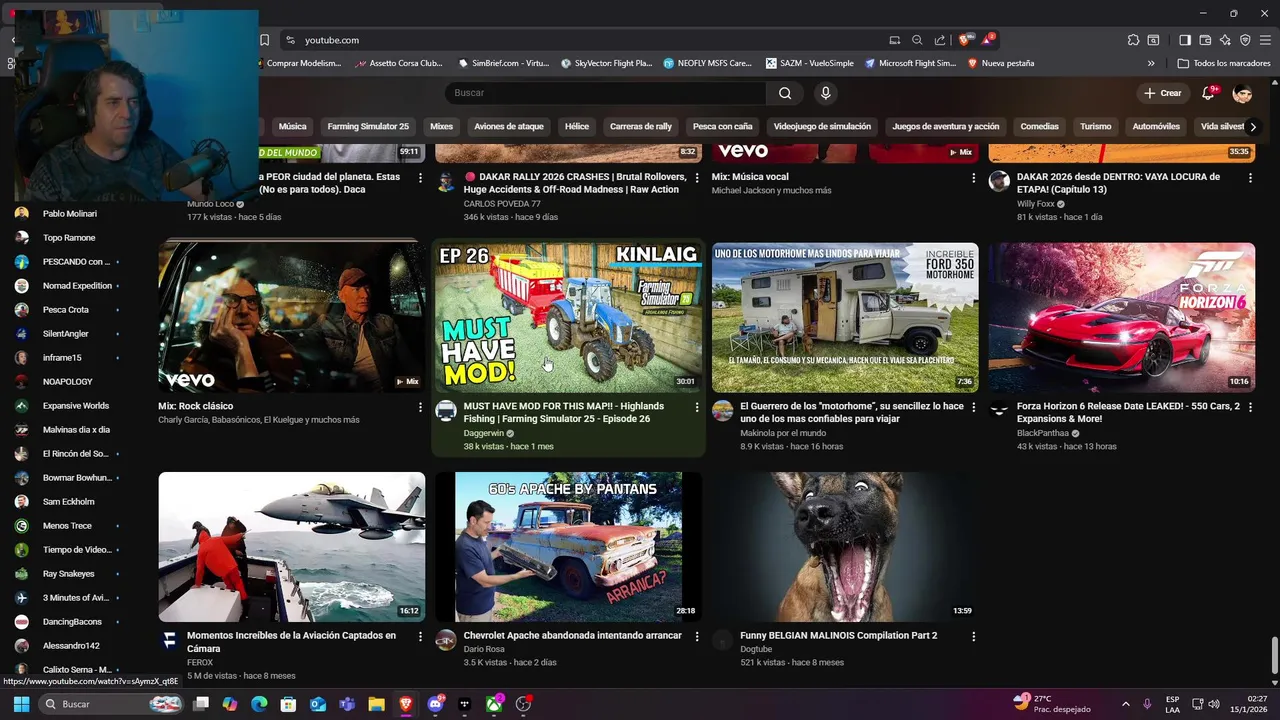Image resolution: width=1280 pixels, height=720 pixels.
Task: Open the Funny Belgian Malinois dog thumbnail
Action: coord(845,547)
